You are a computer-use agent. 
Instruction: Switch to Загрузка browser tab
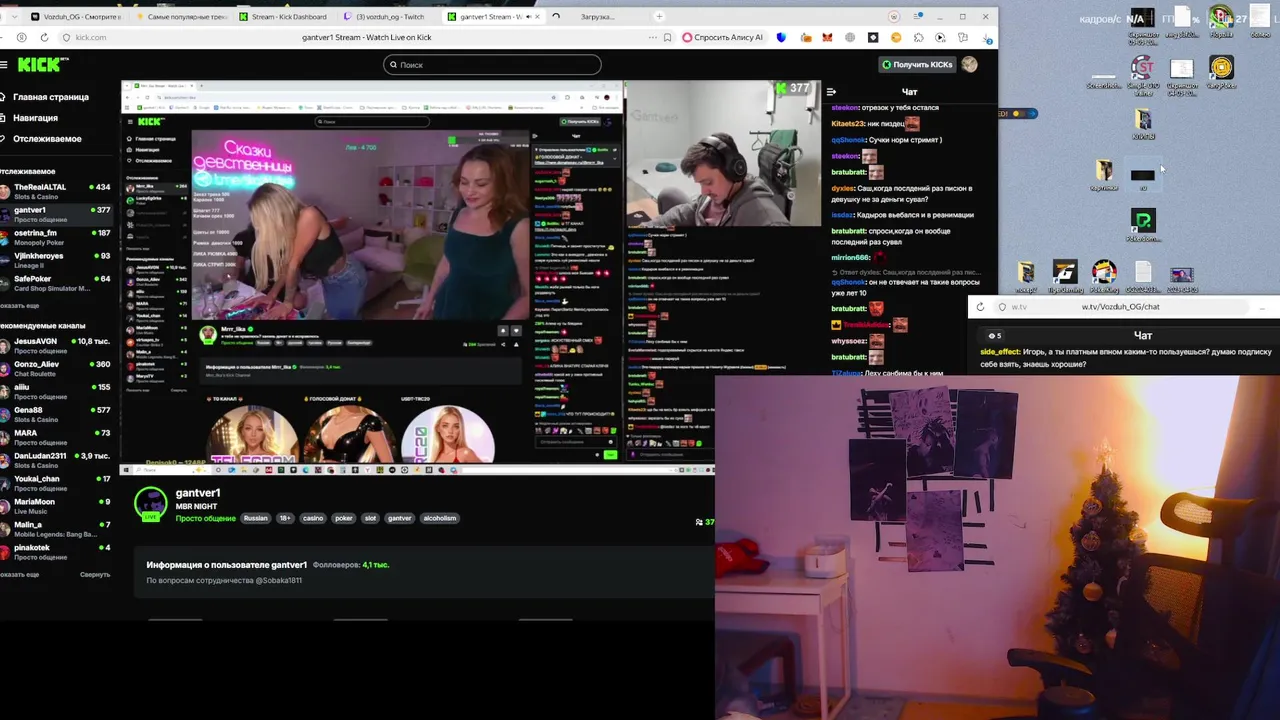point(597,17)
